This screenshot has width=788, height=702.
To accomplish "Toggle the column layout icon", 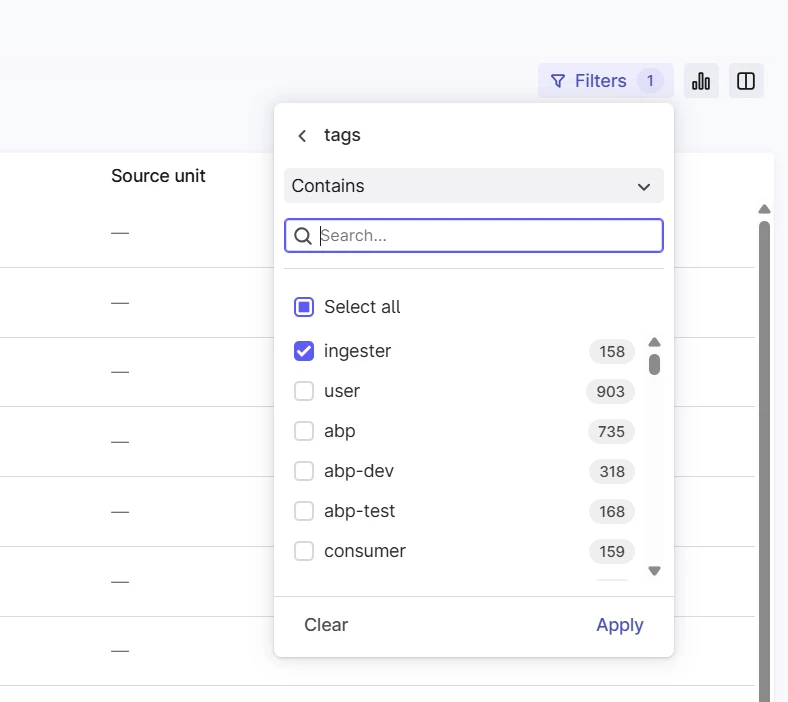I will [x=746, y=81].
